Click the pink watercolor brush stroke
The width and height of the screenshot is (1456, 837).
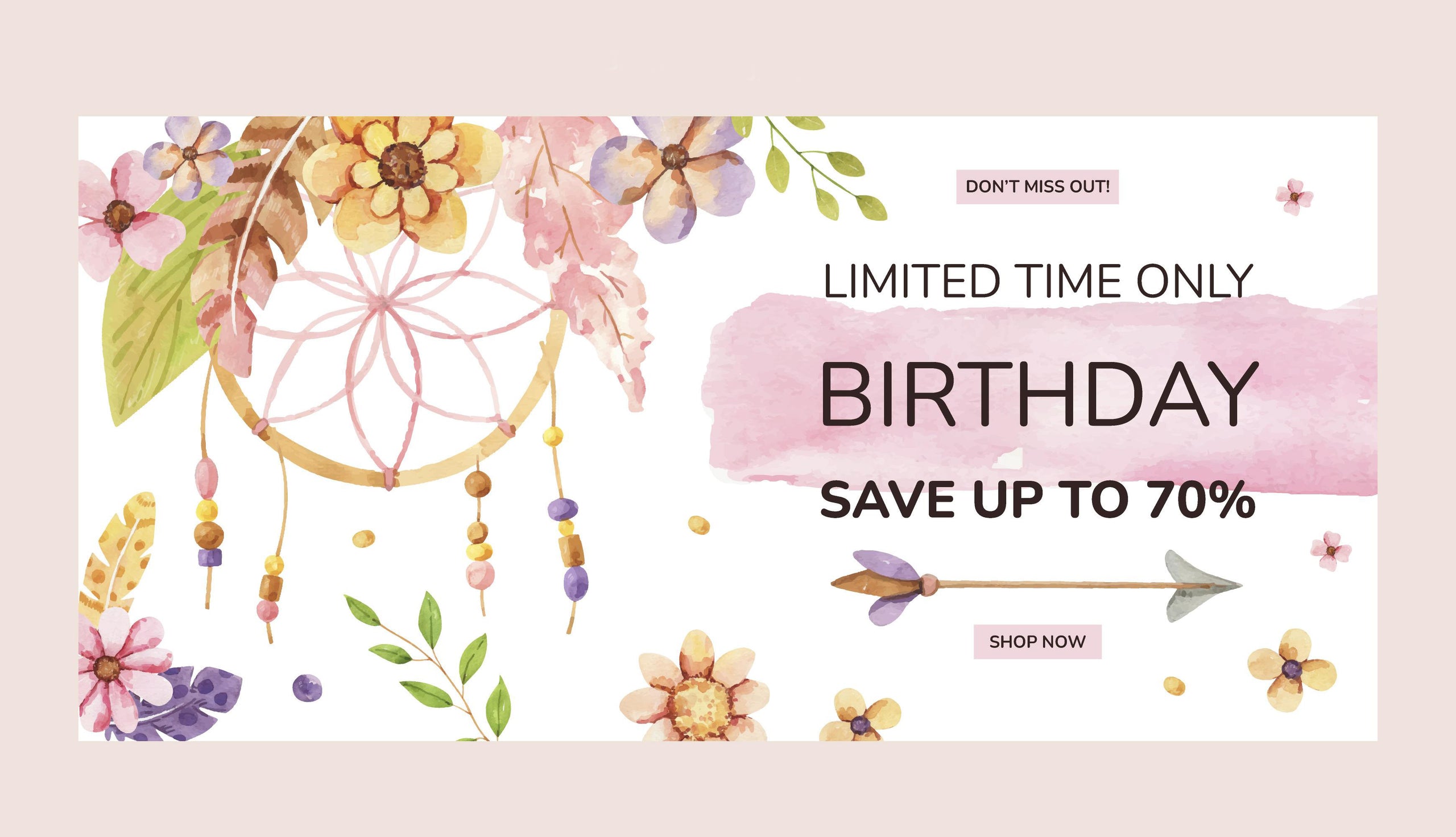pos(1040,392)
